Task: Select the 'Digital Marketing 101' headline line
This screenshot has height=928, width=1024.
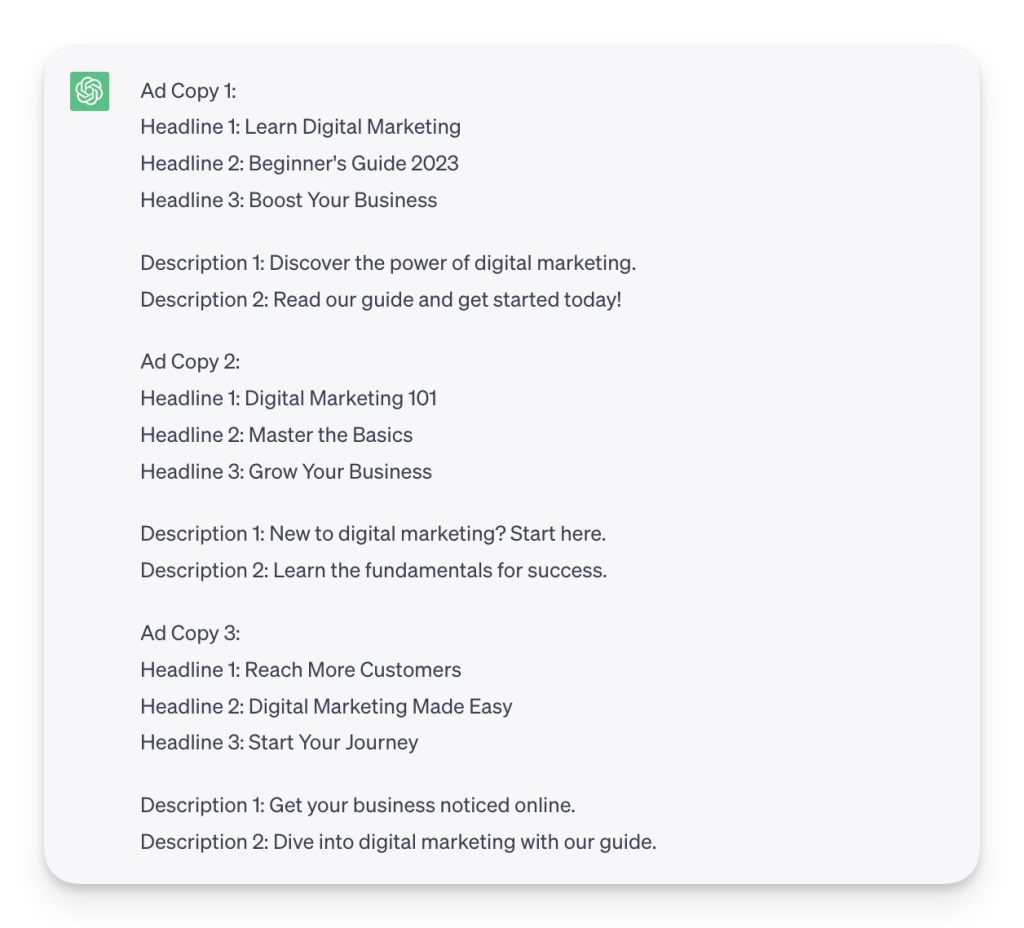Action: coord(288,398)
